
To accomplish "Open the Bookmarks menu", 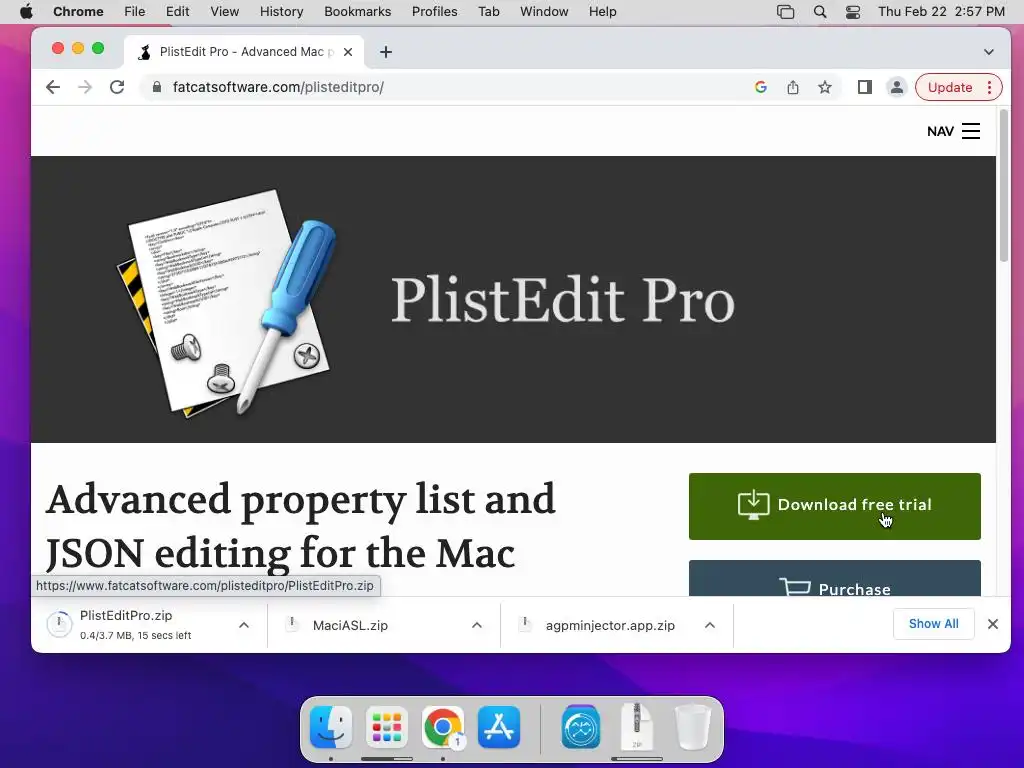I will [x=357, y=12].
